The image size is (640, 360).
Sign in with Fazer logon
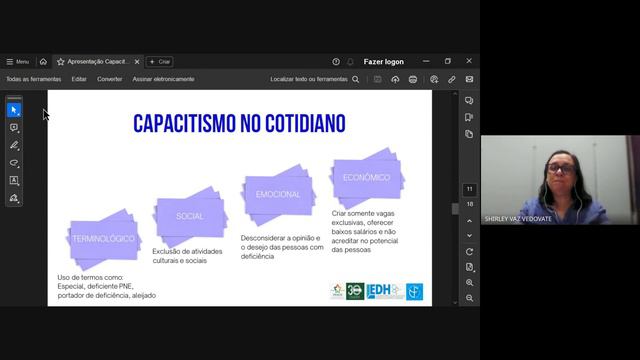pyautogui.click(x=384, y=62)
